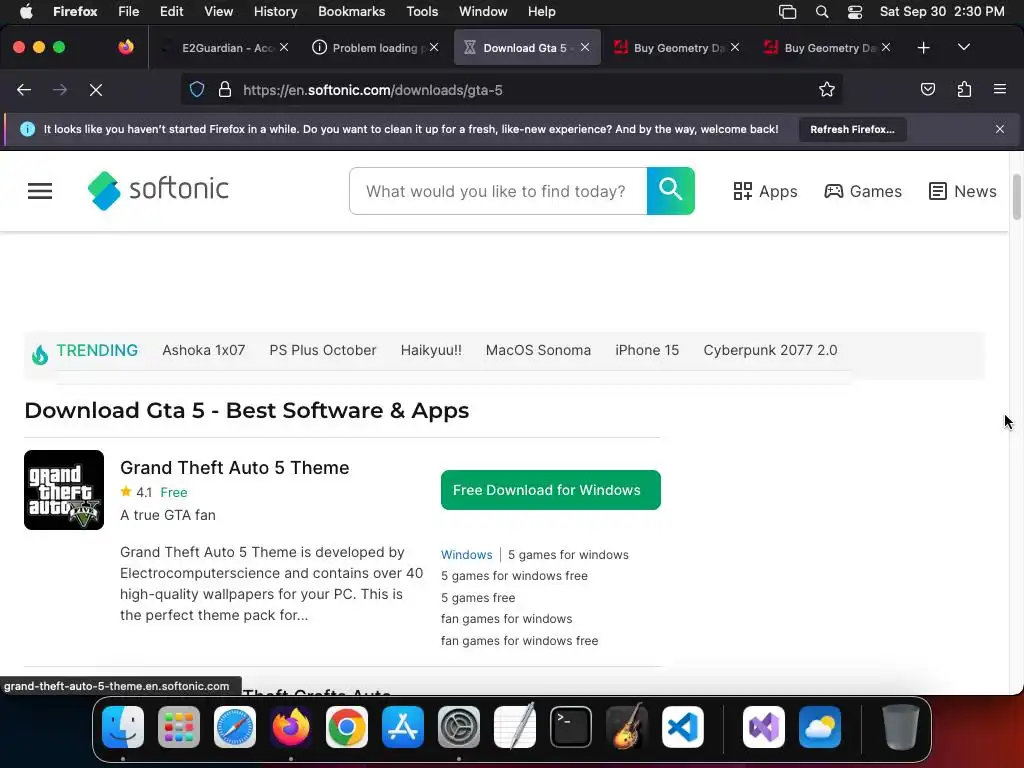Screen dimensions: 1024x768
Task: Click the page vertical scrollbar
Action: coord(1017,197)
